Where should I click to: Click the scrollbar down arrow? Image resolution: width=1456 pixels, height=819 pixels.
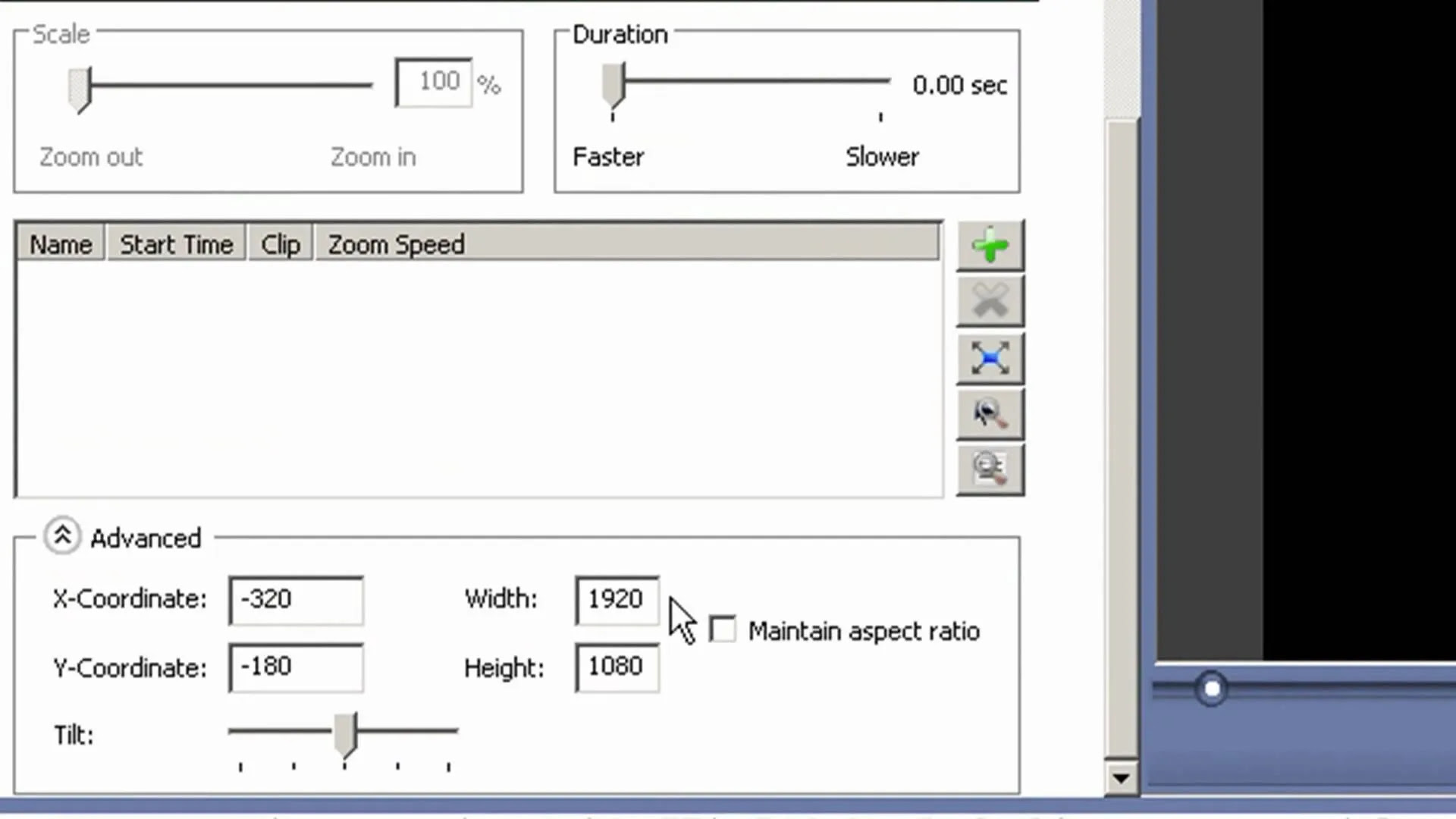(x=1120, y=778)
